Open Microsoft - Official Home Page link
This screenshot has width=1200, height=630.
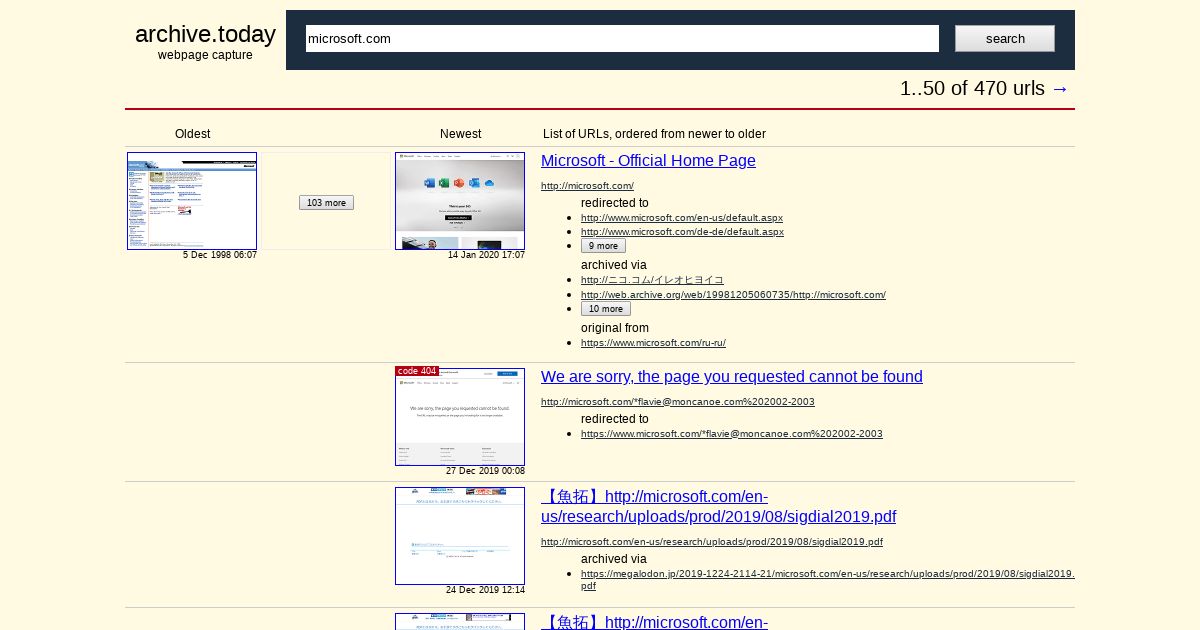pos(648,161)
